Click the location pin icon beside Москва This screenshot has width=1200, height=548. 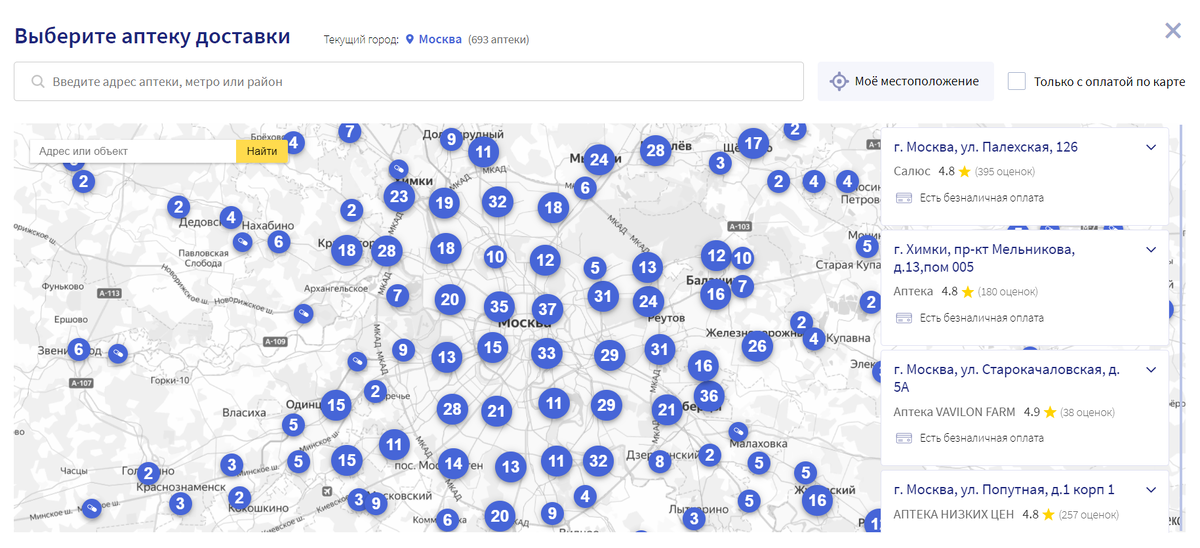(x=409, y=40)
